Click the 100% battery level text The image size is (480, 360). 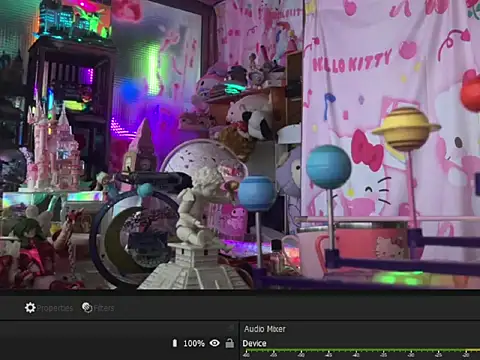pos(194,343)
